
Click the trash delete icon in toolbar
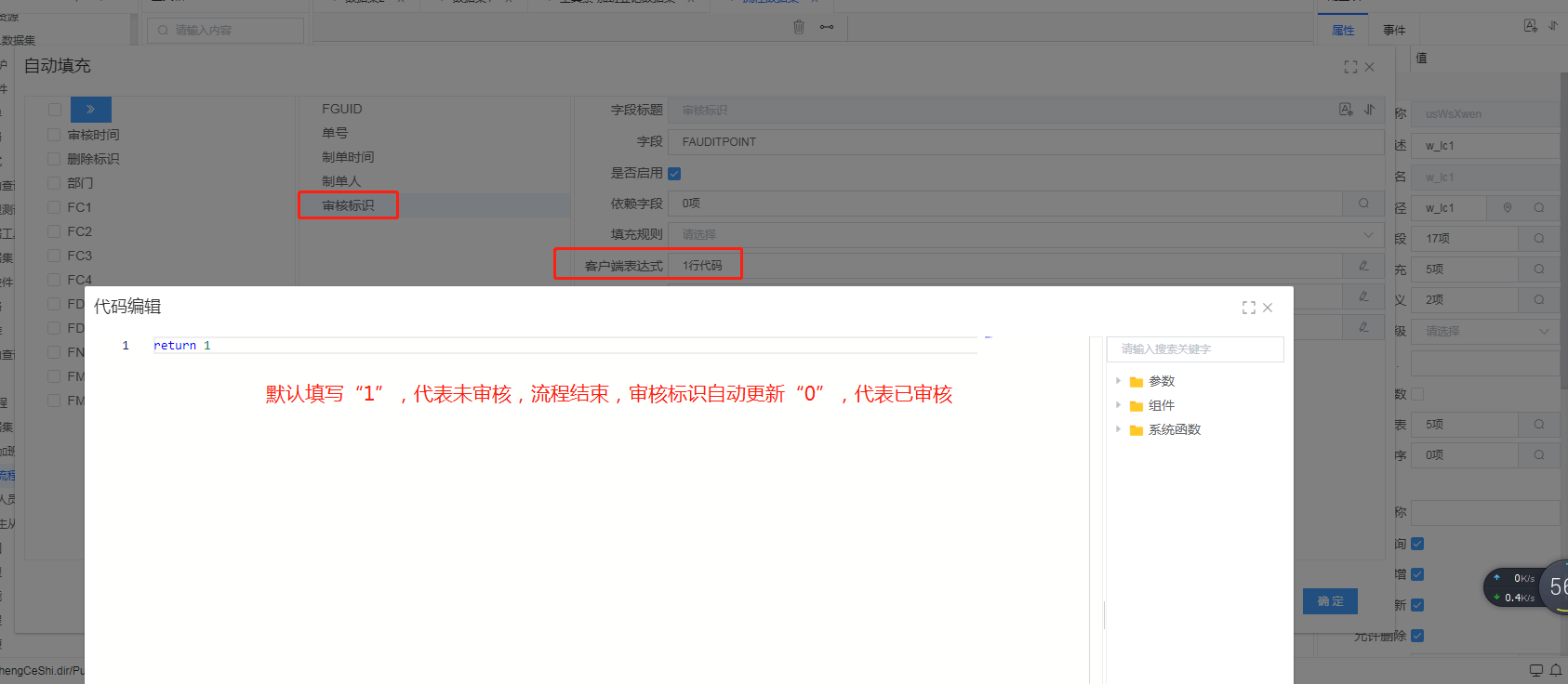pyautogui.click(x=798, y=27)
